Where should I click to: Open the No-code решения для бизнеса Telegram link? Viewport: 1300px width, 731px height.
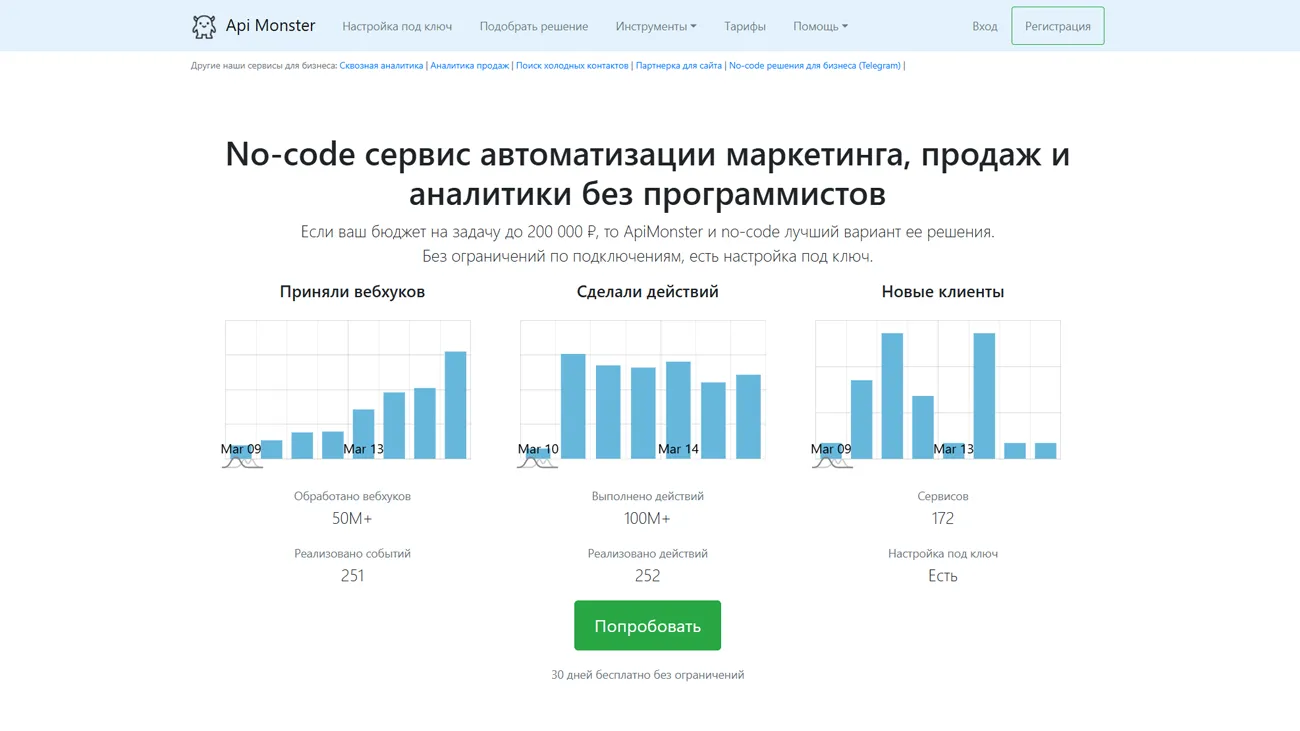[x=813, y=64]
